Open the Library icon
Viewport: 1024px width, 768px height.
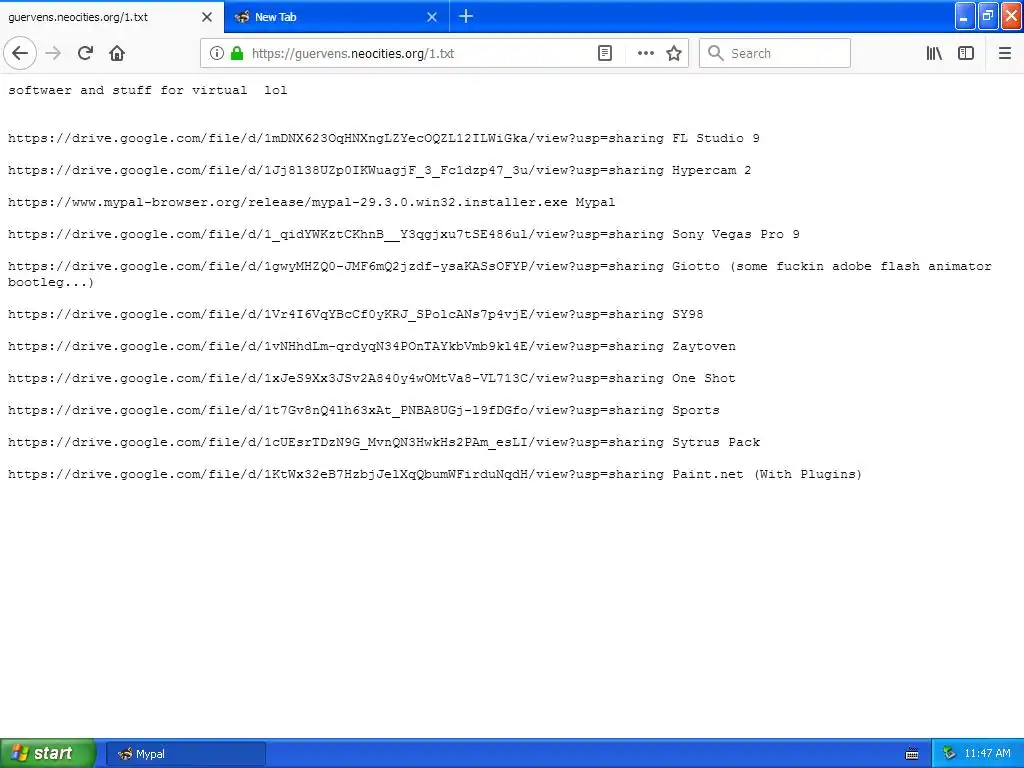(x=934, y=53)
